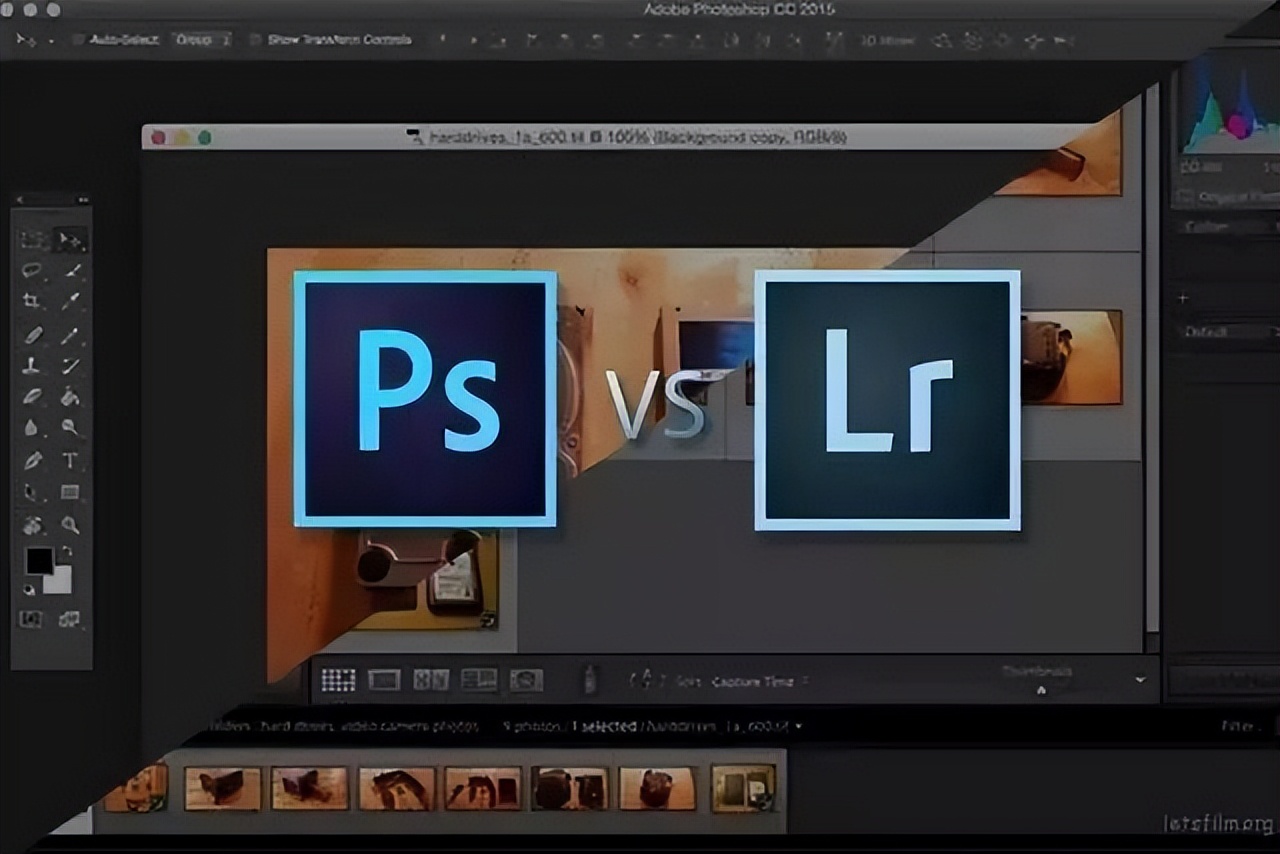Select the Horizontal Type tool

click(x=70, y=460)
